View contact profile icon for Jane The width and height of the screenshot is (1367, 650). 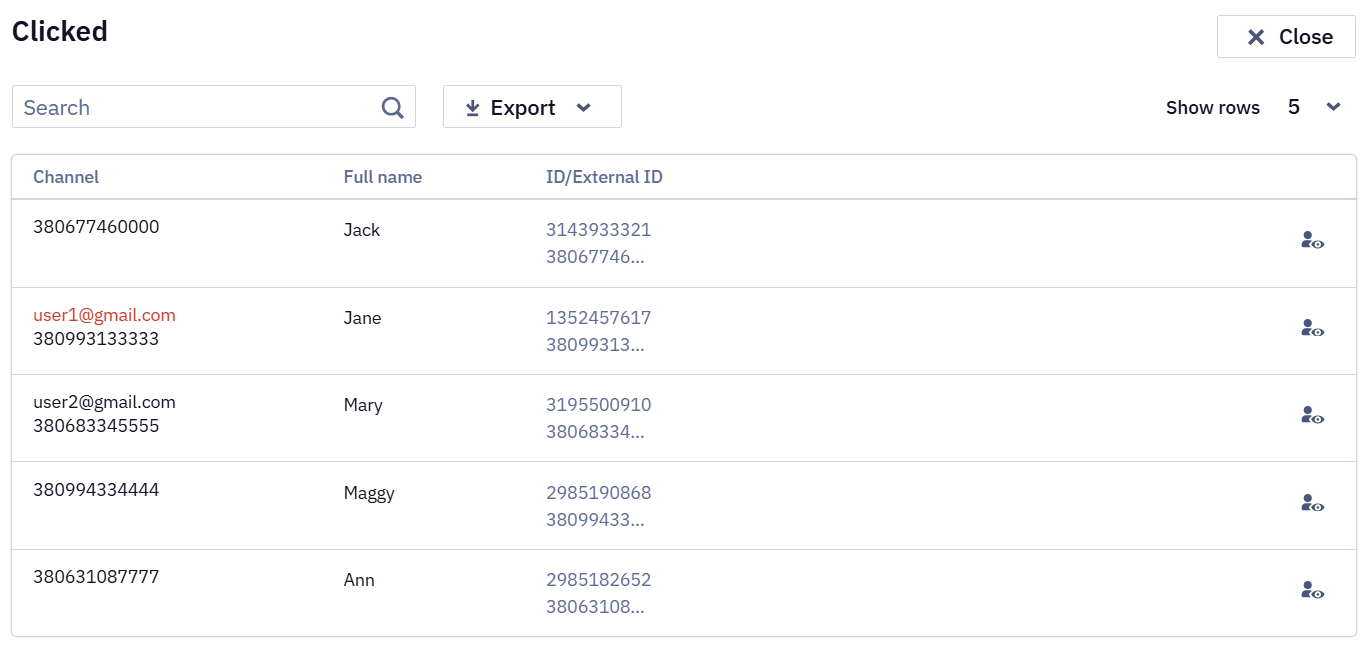tap(1312, 327)
